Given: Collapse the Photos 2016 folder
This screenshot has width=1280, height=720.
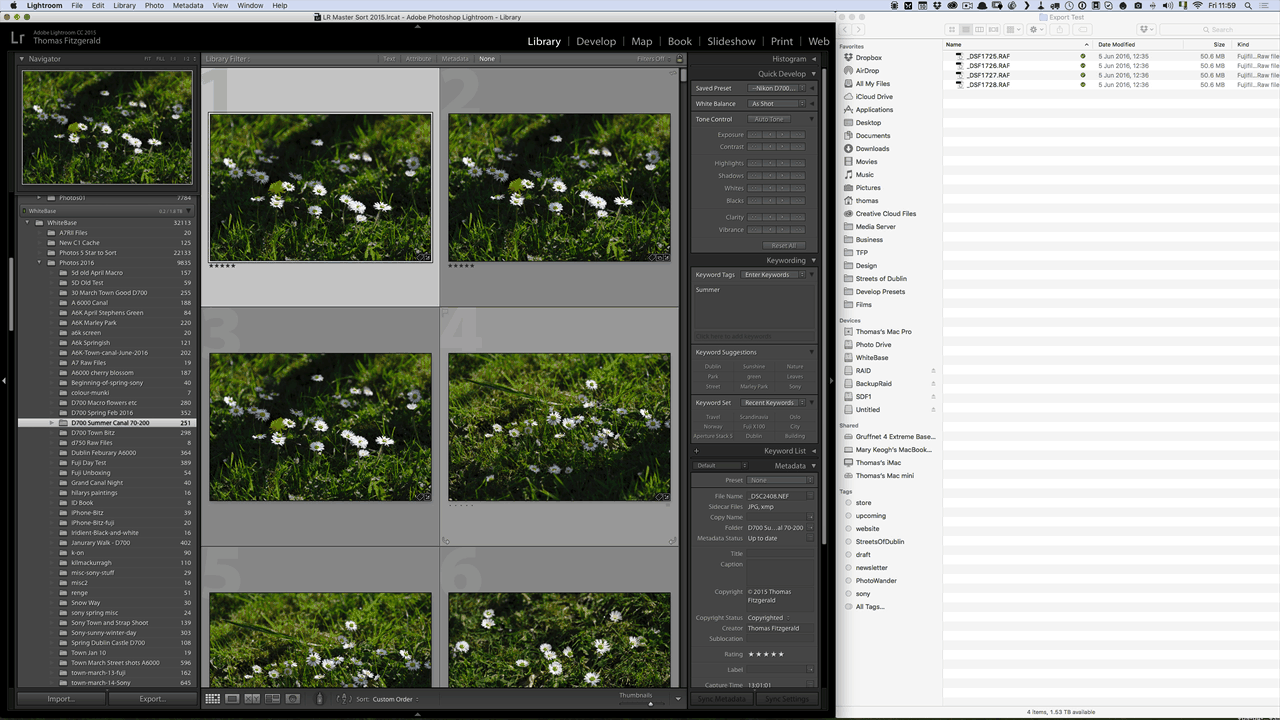Looking at the screenshot, I should (40, 263).
